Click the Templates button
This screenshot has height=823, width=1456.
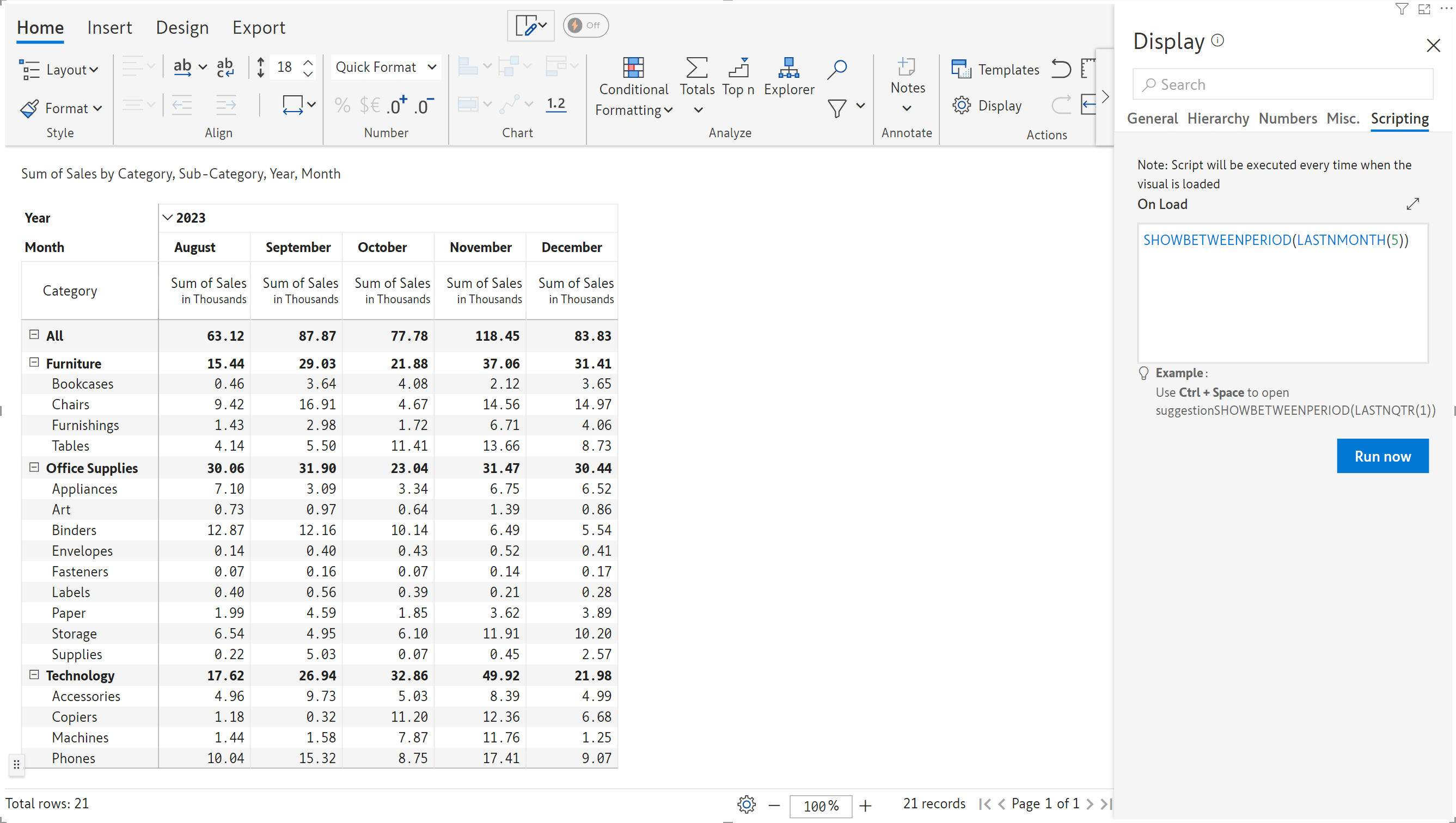coord(995,70)
